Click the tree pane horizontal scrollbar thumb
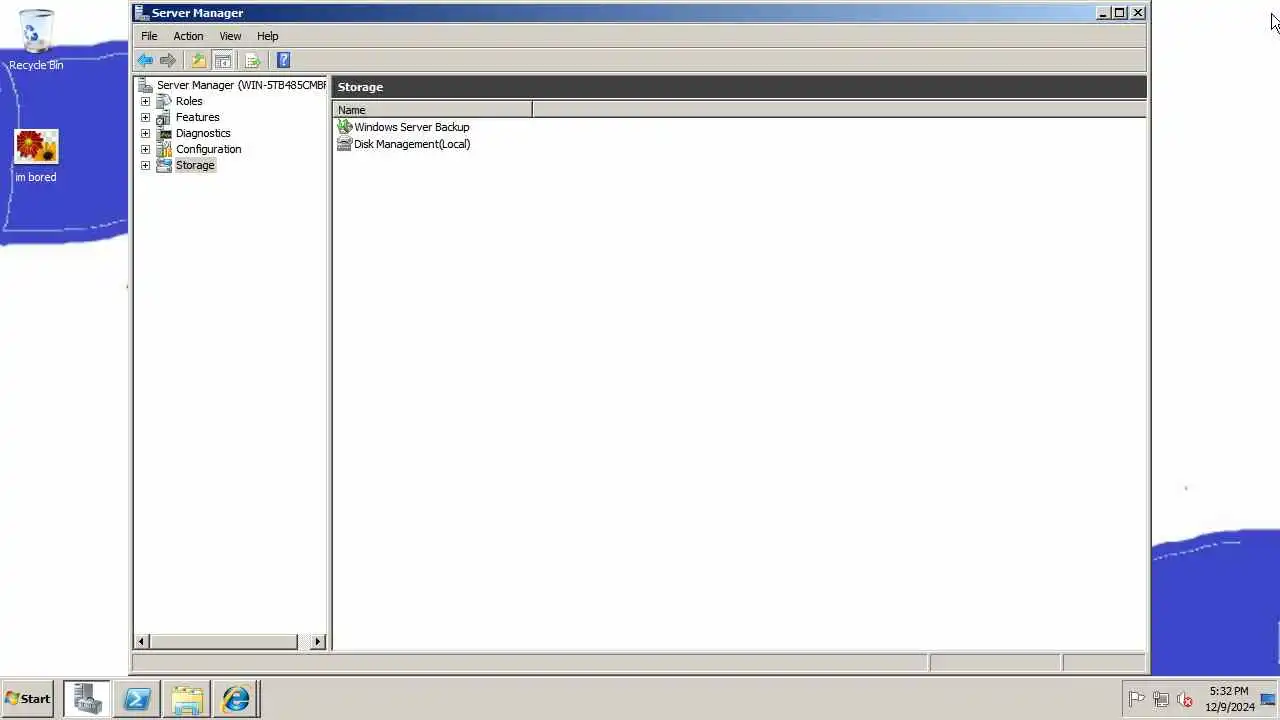This screenshot has width=1280, height=720. (x=224, y=641)
